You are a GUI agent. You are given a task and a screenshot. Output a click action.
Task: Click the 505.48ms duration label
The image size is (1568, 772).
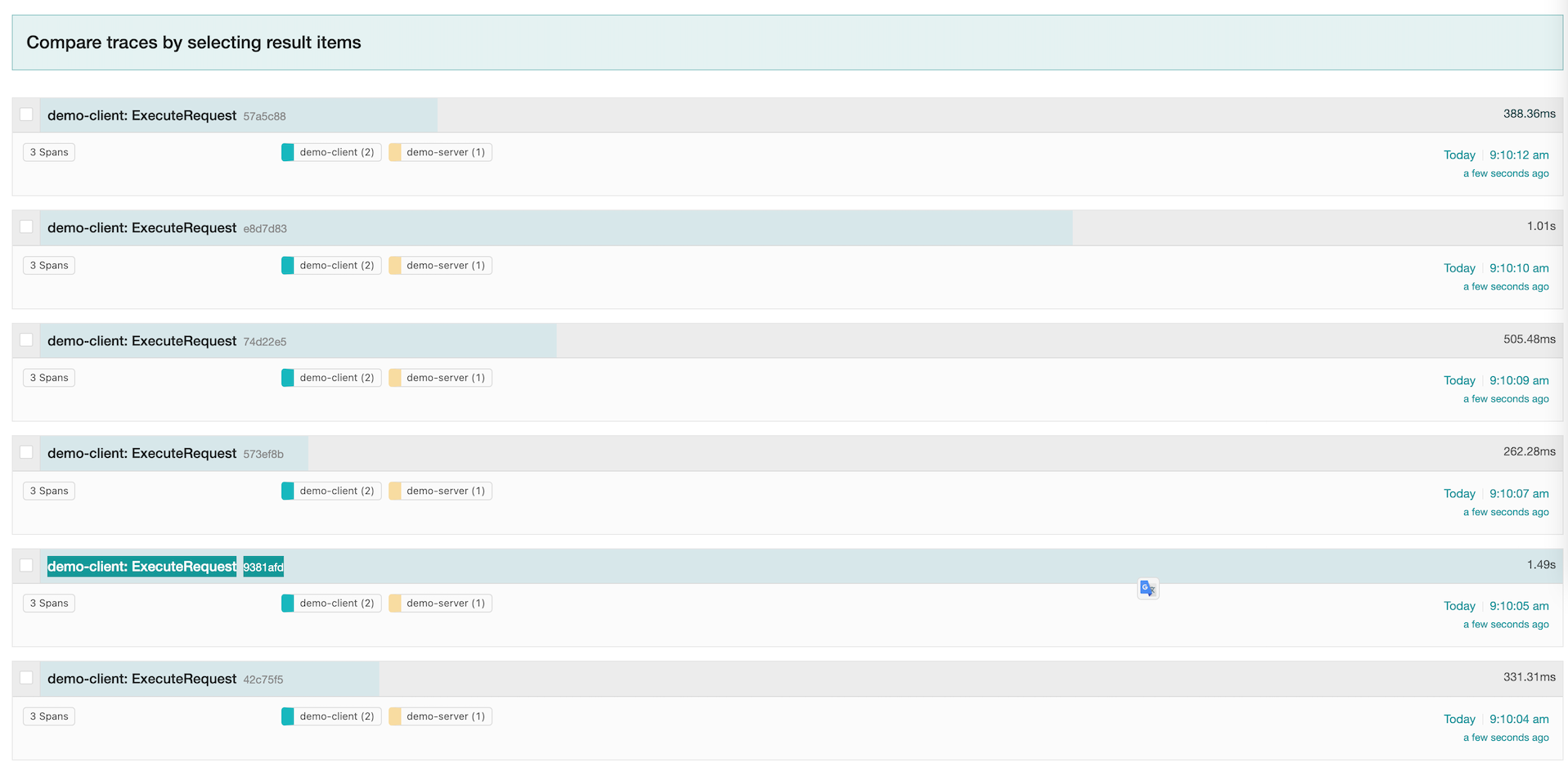click(1529, 339)
